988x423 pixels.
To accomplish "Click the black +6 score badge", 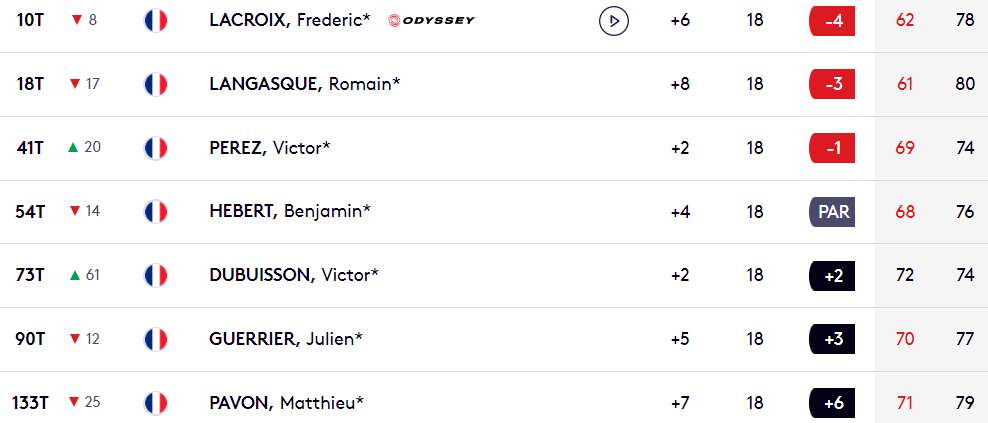I will click(832, 403).
